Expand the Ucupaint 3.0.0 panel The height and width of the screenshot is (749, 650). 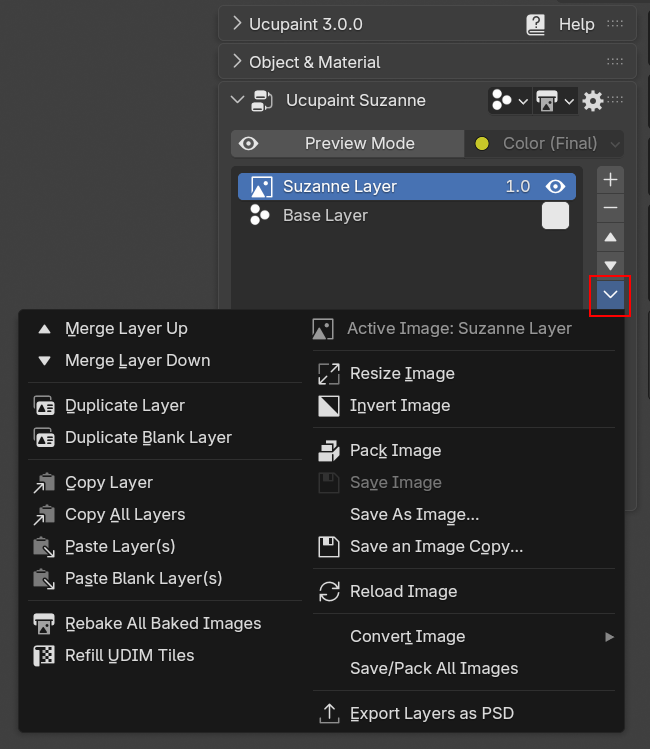237,23
